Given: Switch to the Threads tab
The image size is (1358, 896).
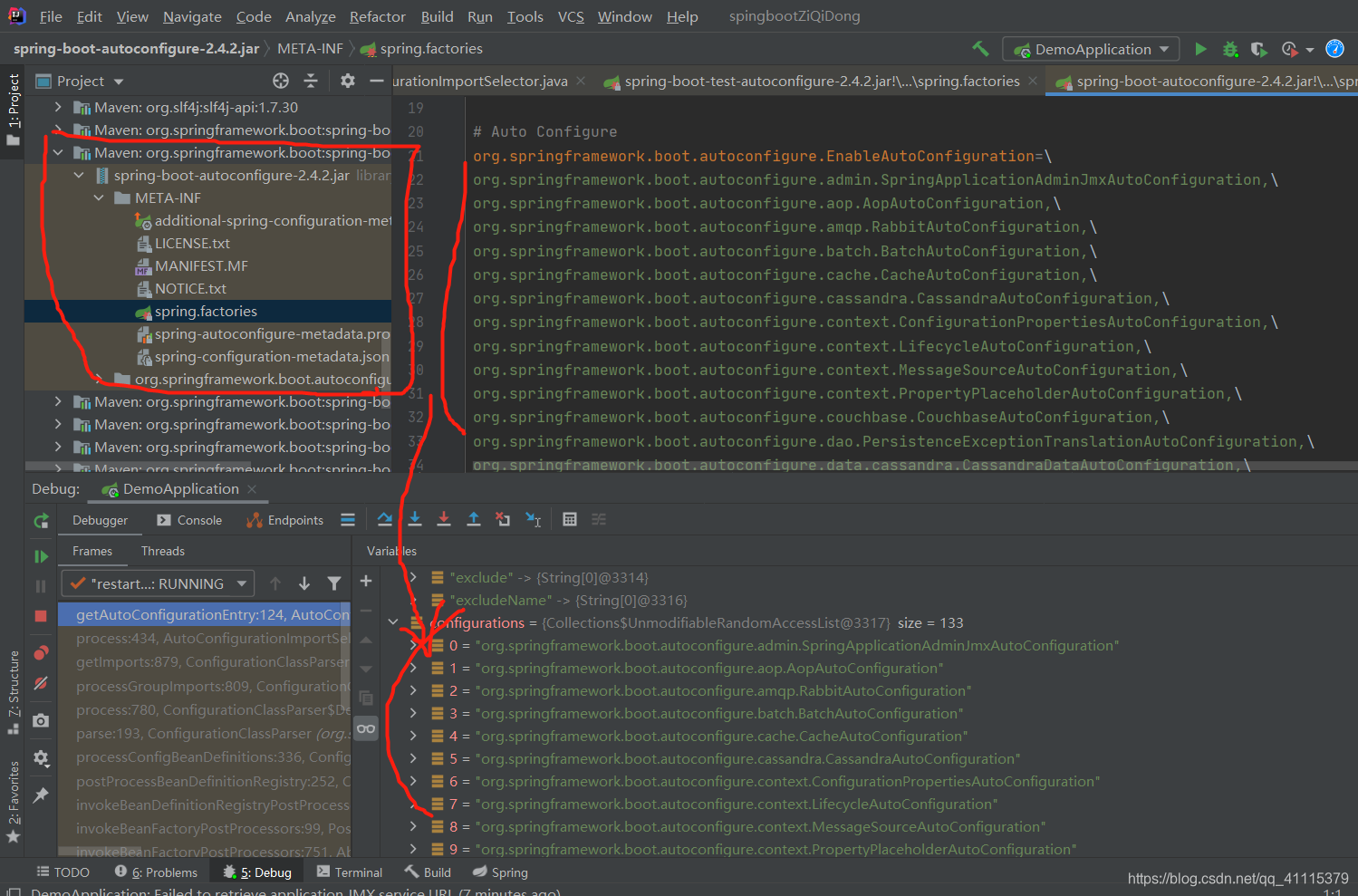Looking at the screenshot, I should click(163, 551).
